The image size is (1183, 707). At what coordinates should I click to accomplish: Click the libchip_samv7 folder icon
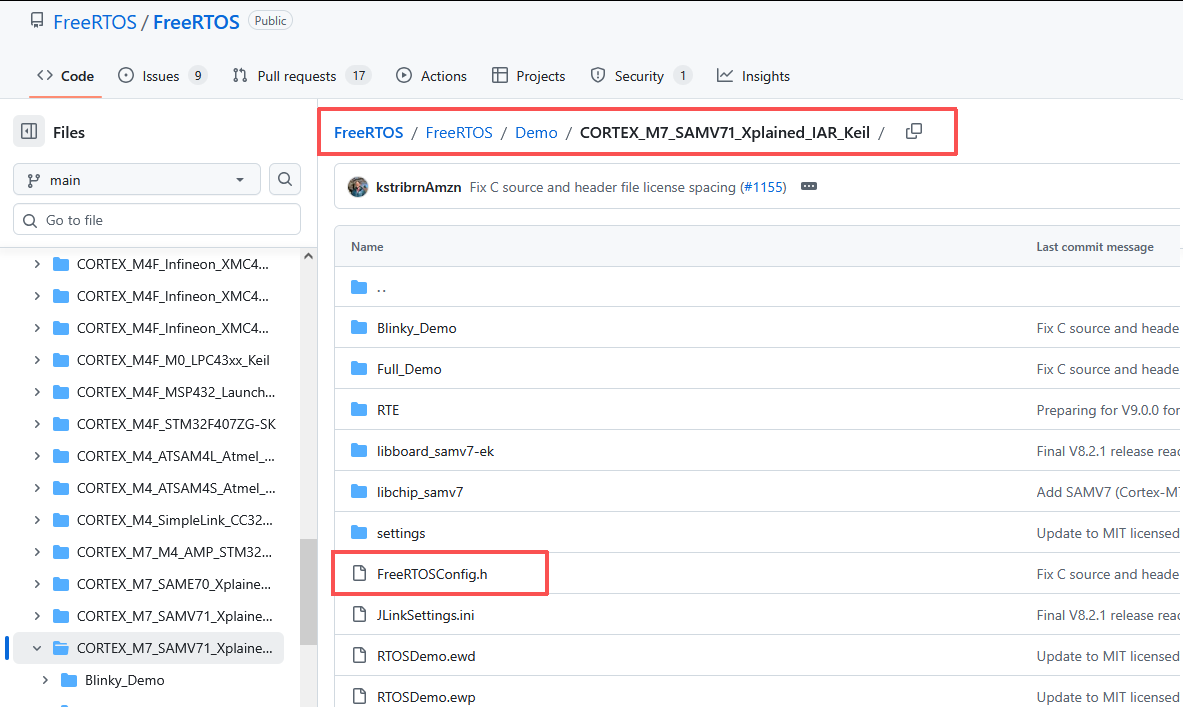pos(359,491)
